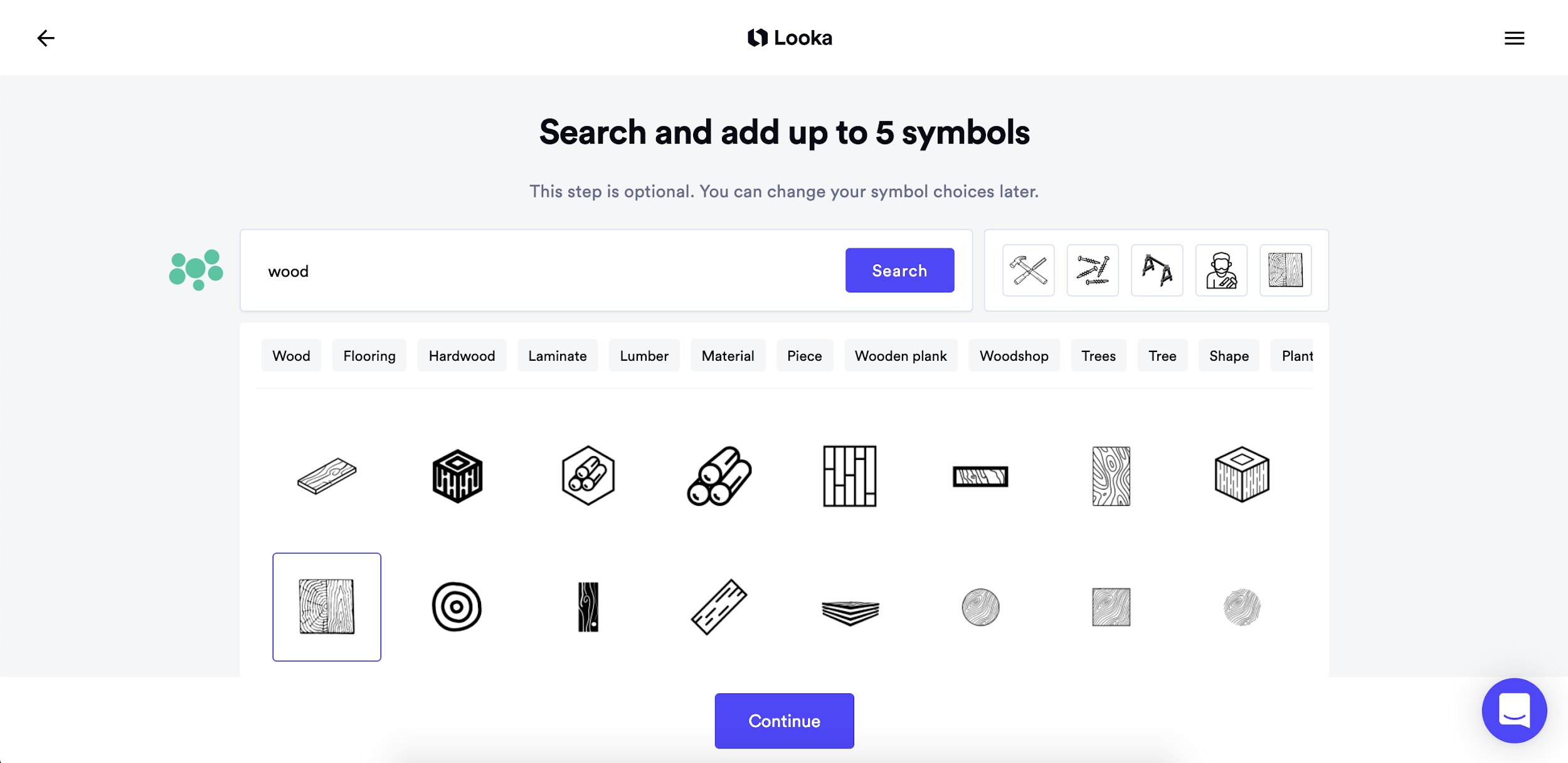Click the Search button
Viewport: 1568px width, 763px height.
pyautogui.click(x=899, y=270)
